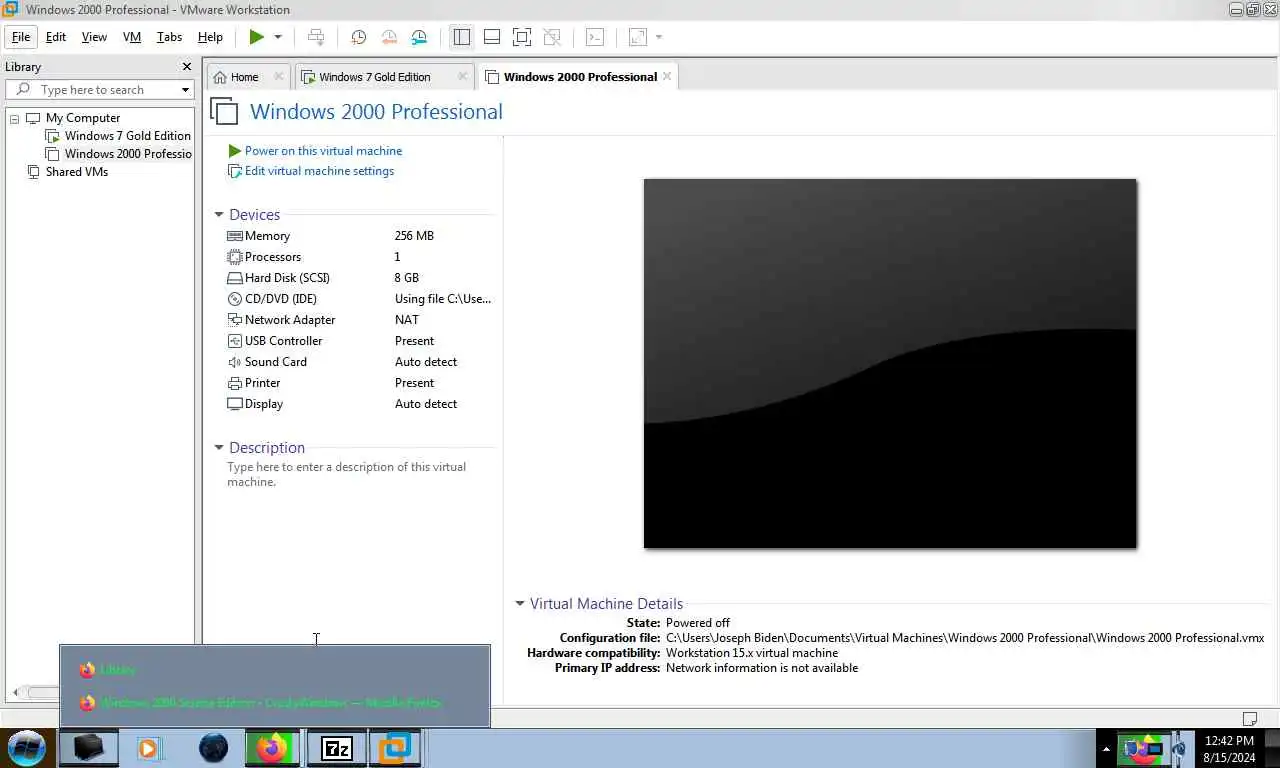Viewport: 1280px width, 768px height.
Task: Click the Hard Disk (SCSI) device icon
Action: pos(235,278)
